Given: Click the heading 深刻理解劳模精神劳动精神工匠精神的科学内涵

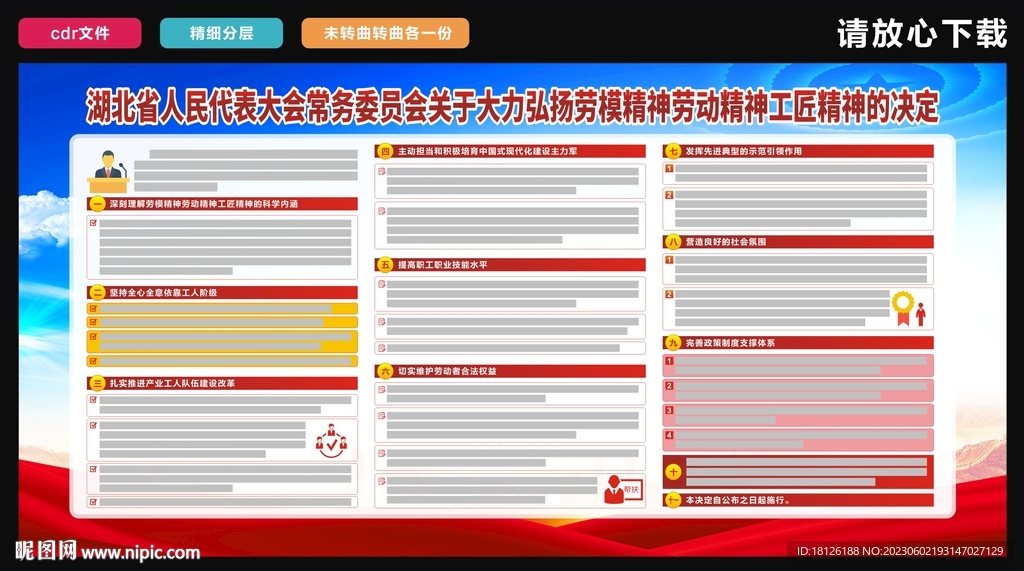Looking at the screenshot, I should coord(204,204).
